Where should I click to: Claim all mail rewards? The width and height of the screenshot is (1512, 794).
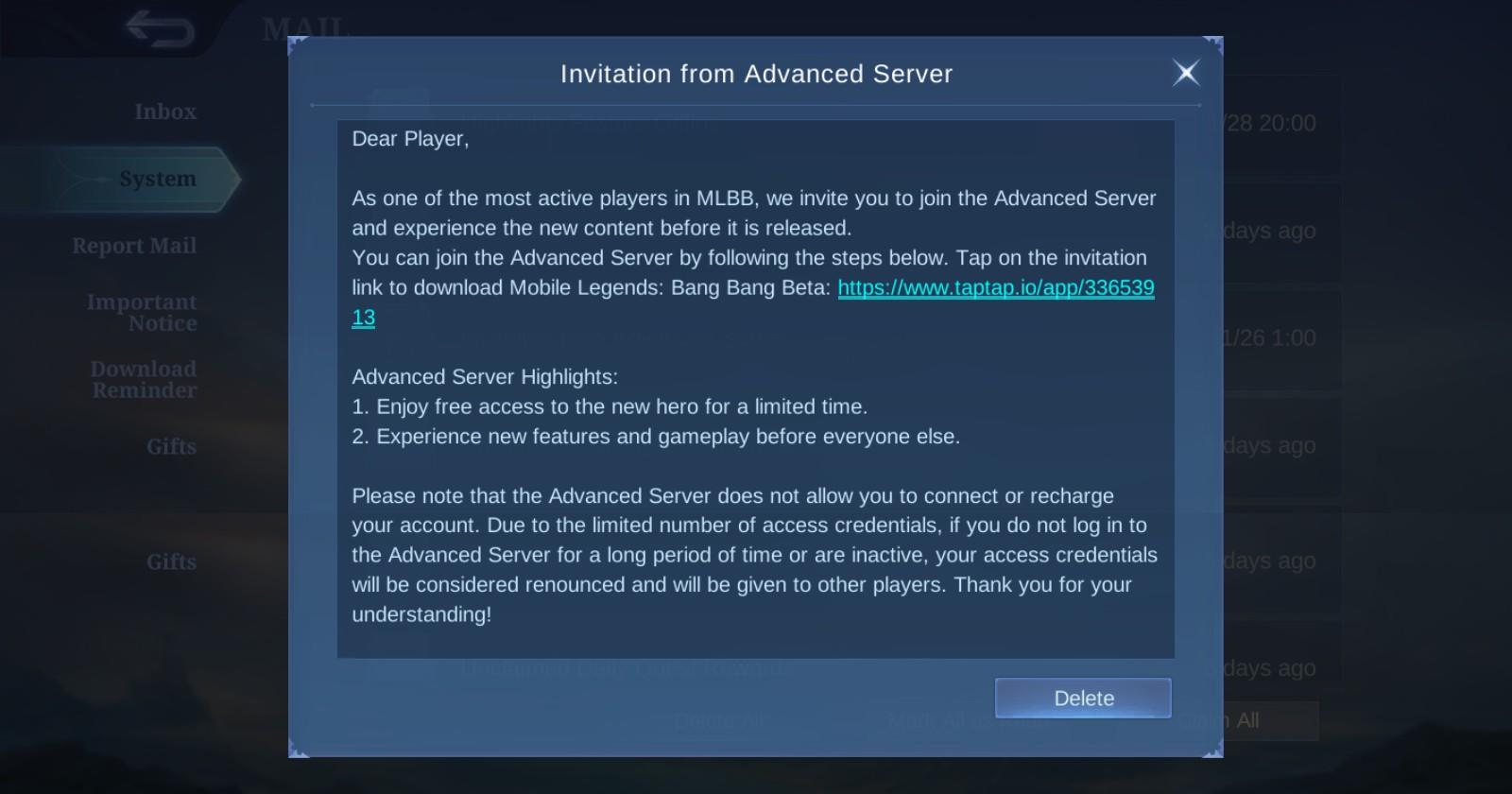1247,720
